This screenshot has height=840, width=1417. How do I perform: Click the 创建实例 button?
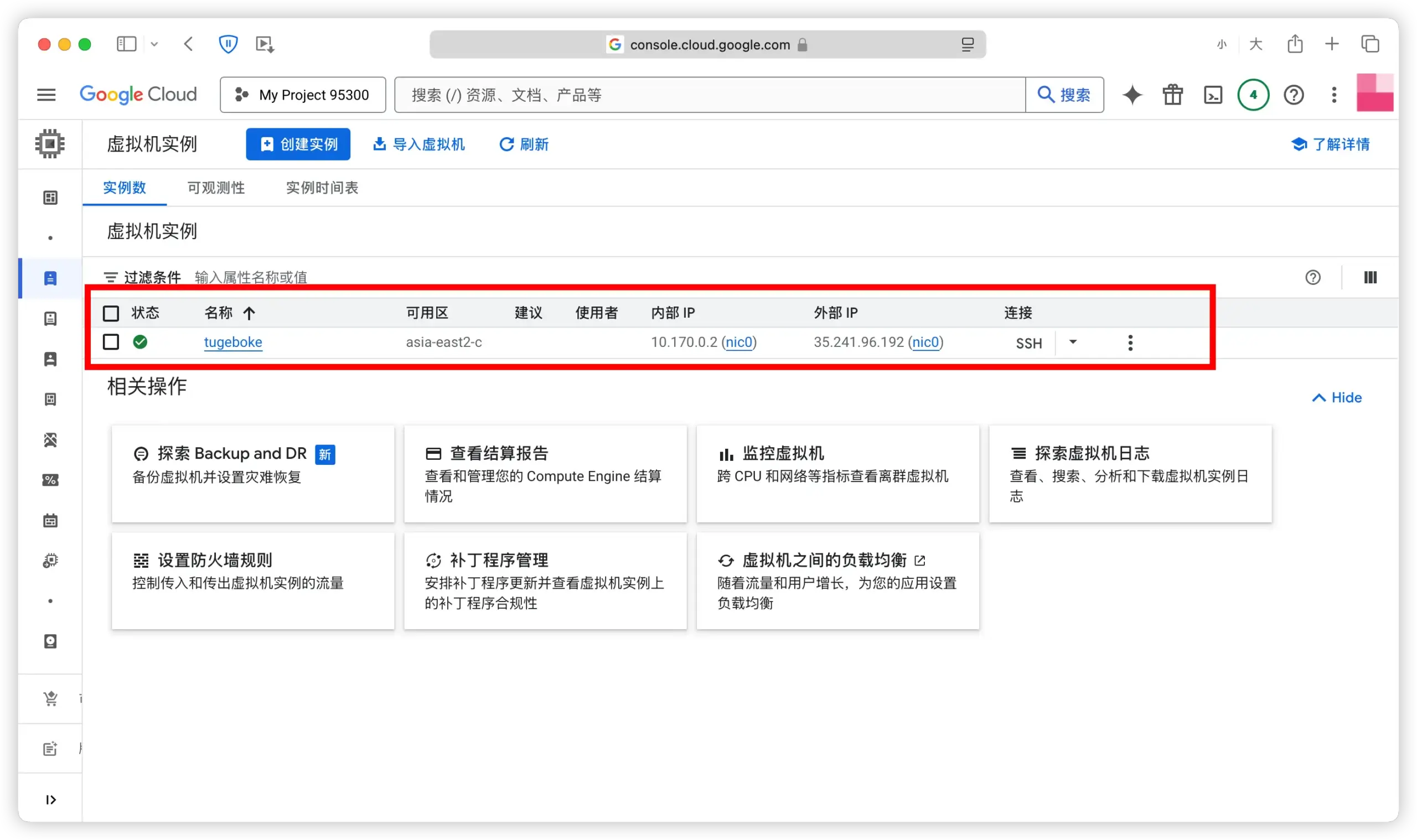[x=298, y=144]
